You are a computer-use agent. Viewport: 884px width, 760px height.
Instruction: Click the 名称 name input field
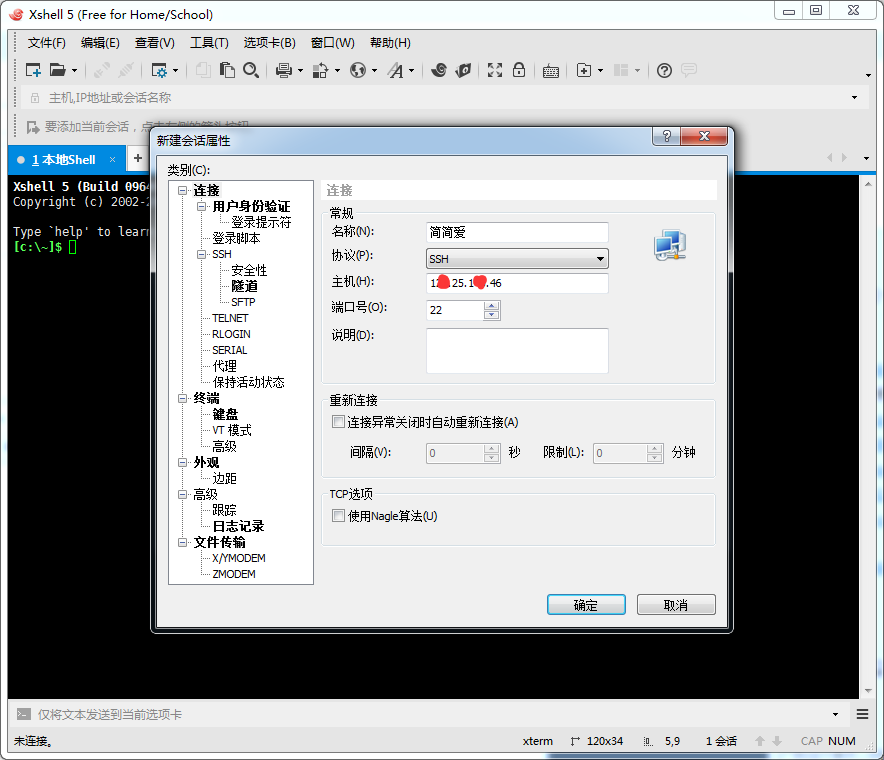click(x=517, y=232)
